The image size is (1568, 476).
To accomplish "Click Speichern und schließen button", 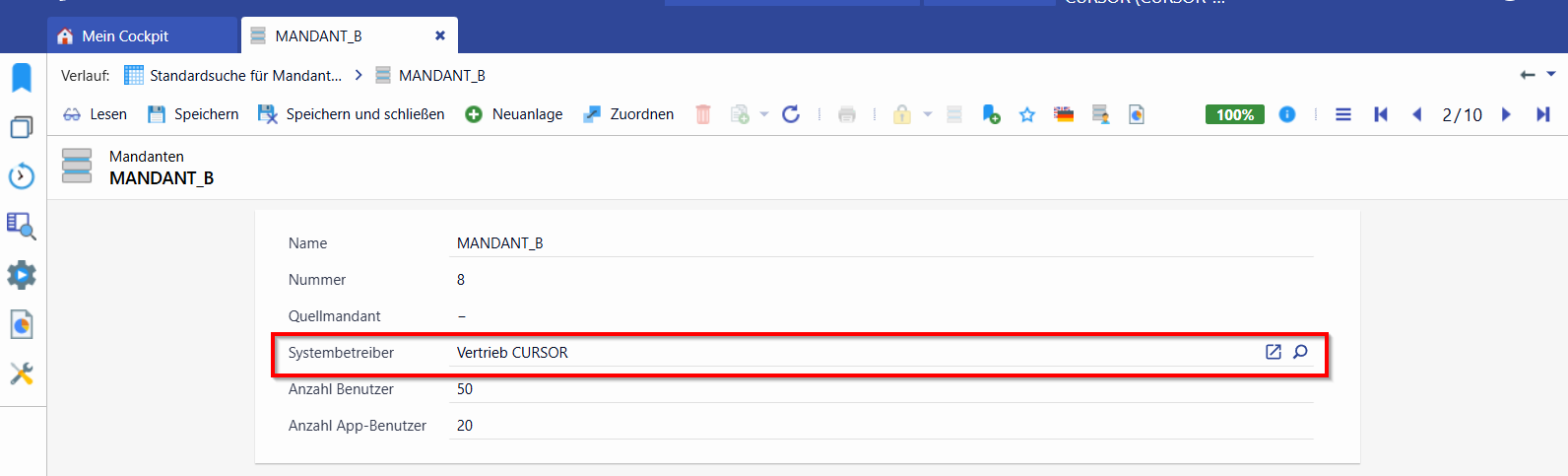I will tap(351, 114).
